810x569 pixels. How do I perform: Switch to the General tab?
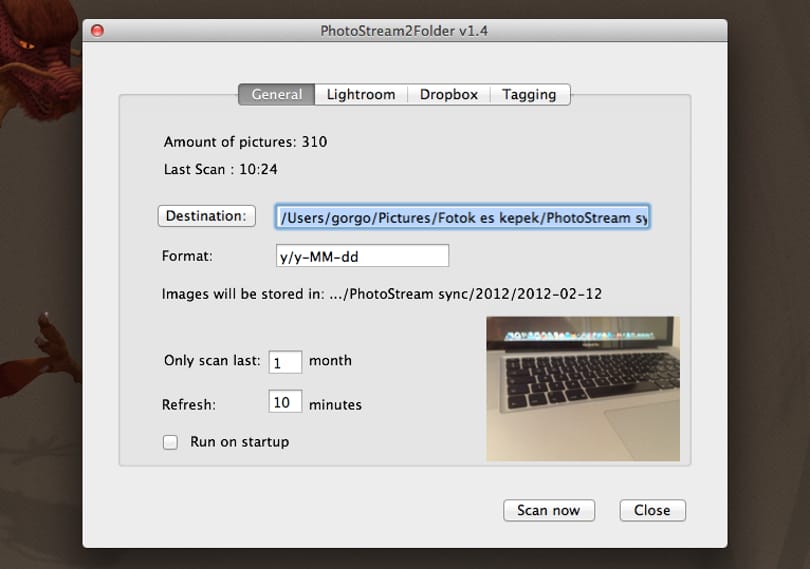pos(276,95)
